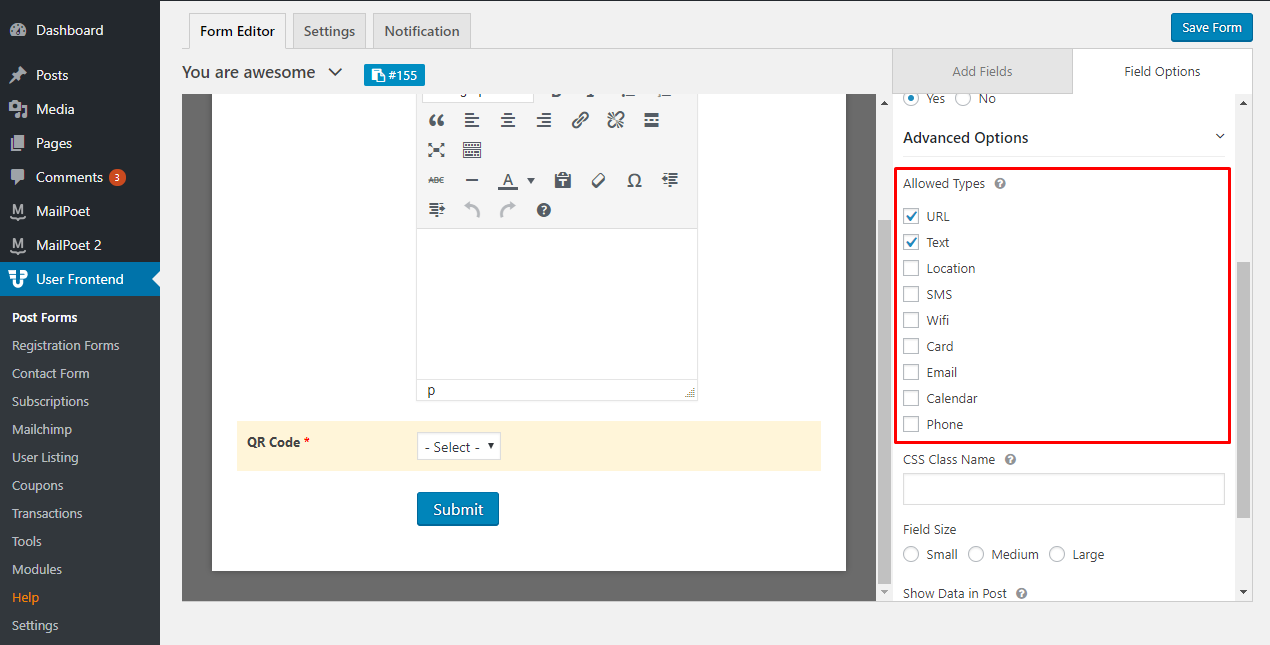Open Modules in the User Frontend submenu
This screenshot has height=645, width=1270.
coord(37,569)
